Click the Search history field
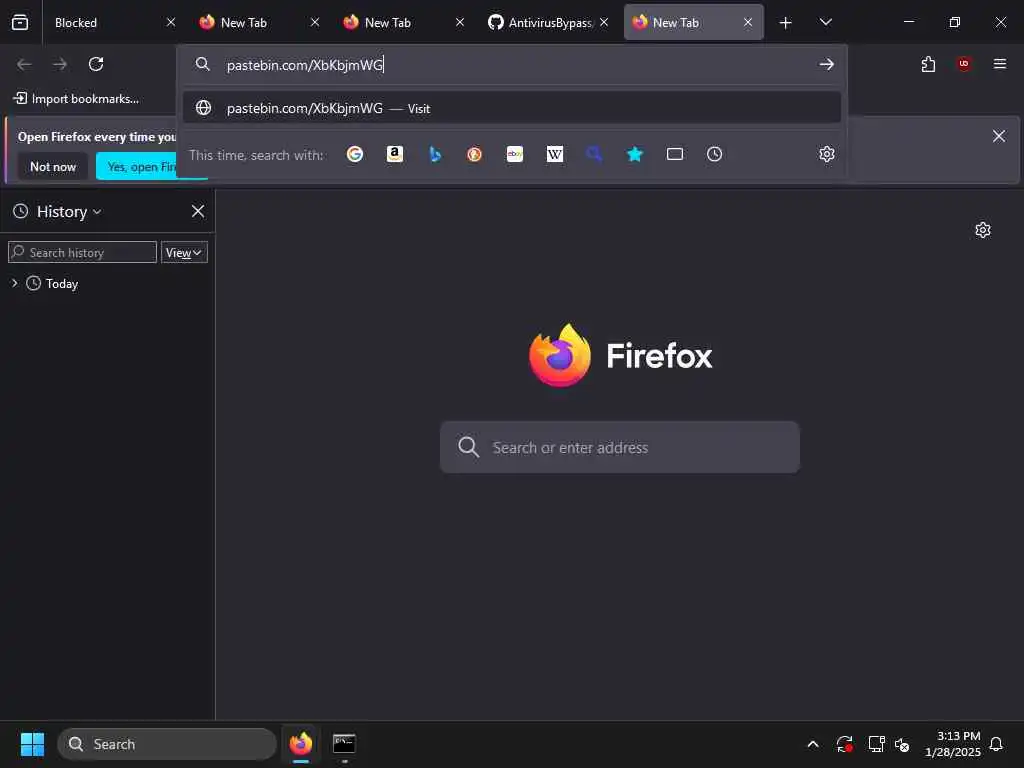Viewport: 1024px width, 768px height. point(82,253)
